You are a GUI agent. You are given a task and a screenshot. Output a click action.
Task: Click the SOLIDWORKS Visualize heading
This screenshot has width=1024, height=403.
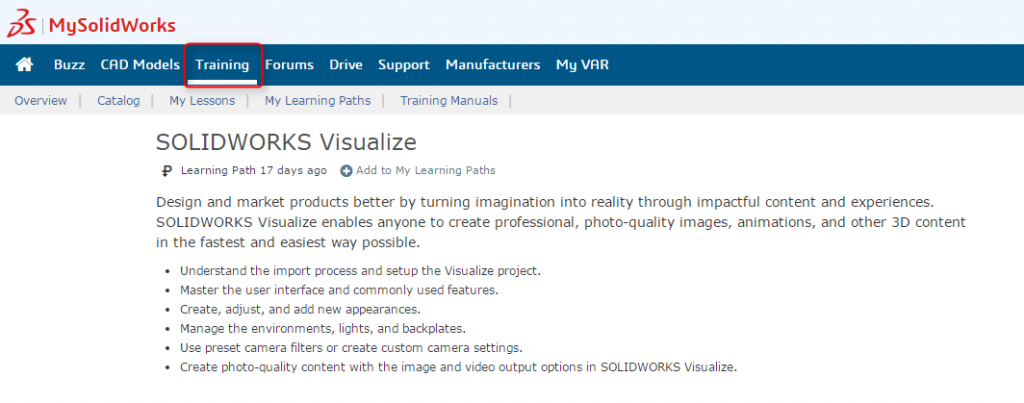[x=286, y=142]
